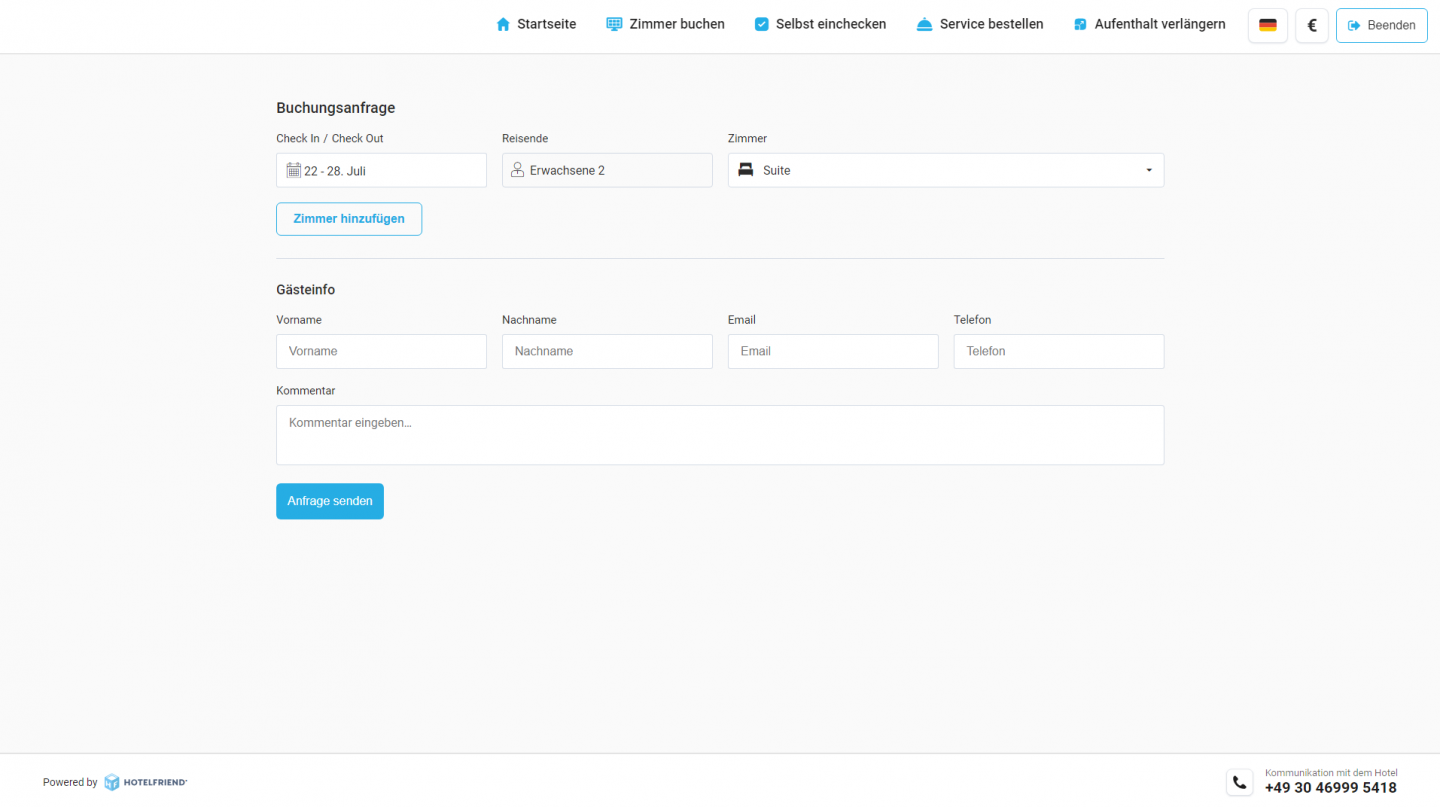Select Selbst einchecken in the navigation

point(820,24)
